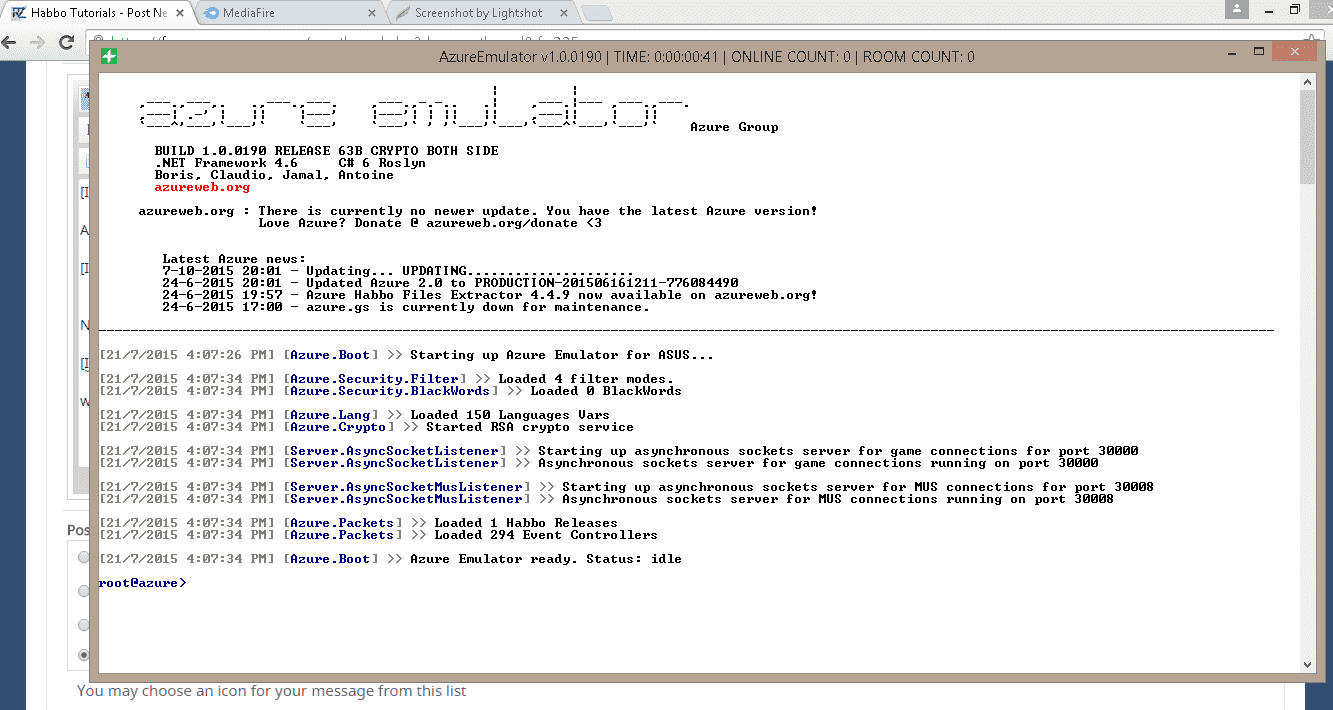Click 'There is currently no newer update' message
The image size is (1333, 710).
coord(537,211)
